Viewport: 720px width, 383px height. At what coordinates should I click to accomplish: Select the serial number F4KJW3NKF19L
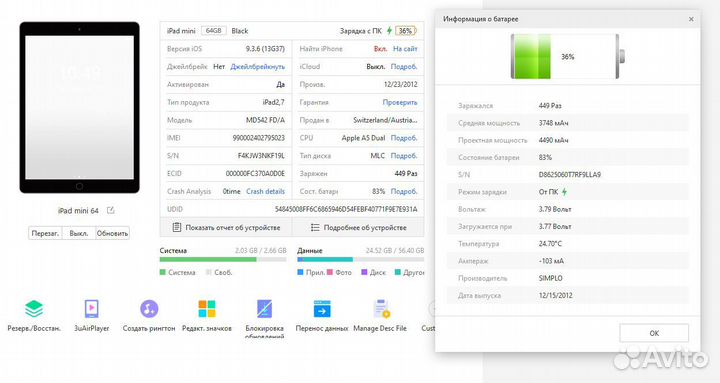pyautogui.click(x=261, y=156)
